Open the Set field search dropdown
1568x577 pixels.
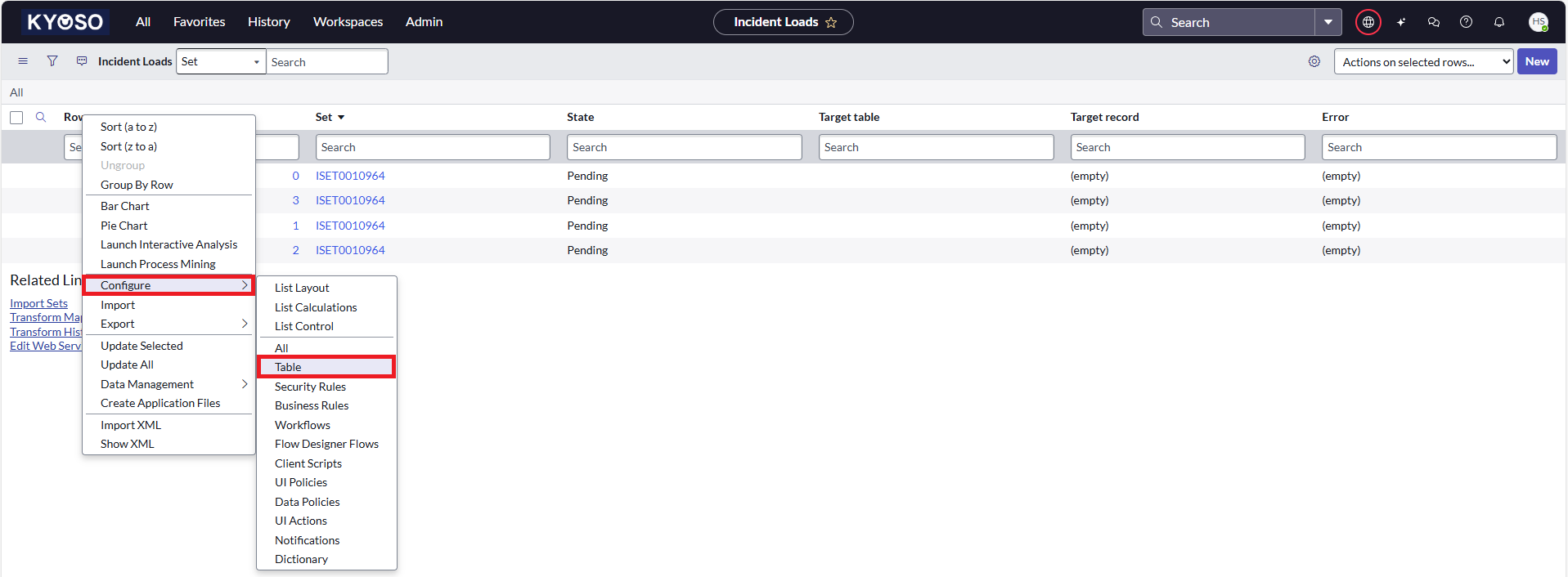click(221, 62)
